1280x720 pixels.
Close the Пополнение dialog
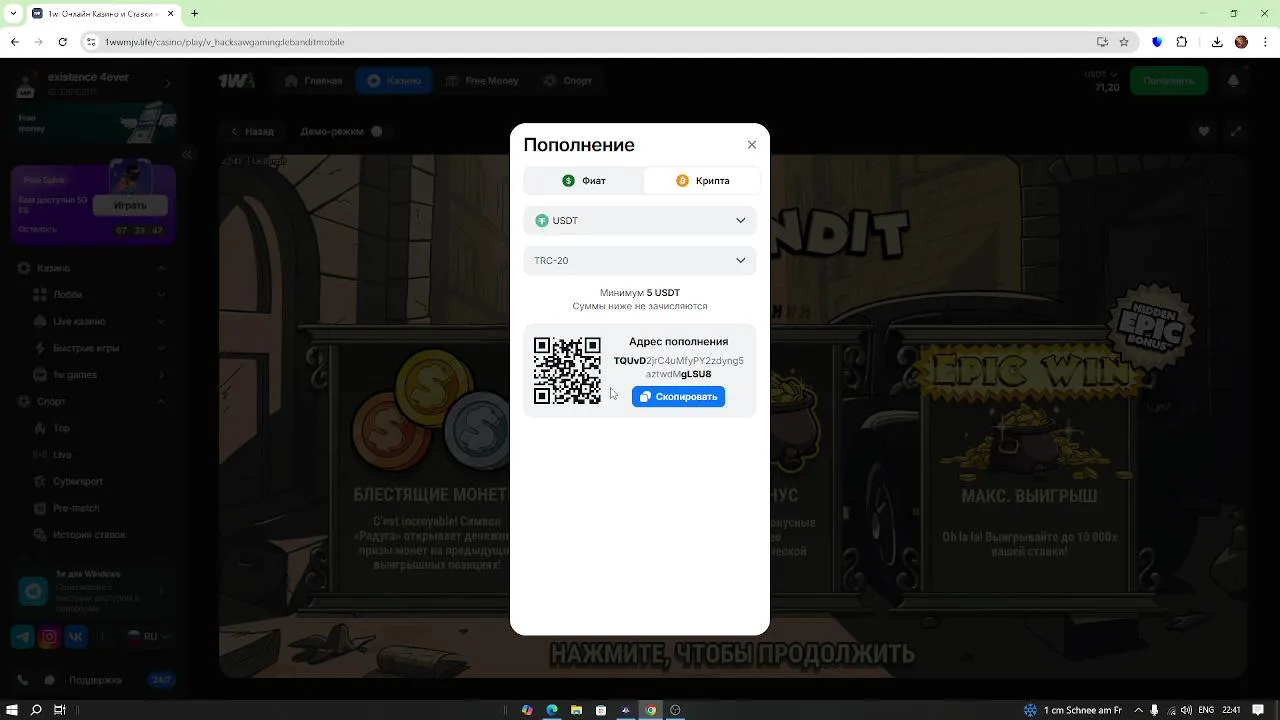click(x=752, y=145)
